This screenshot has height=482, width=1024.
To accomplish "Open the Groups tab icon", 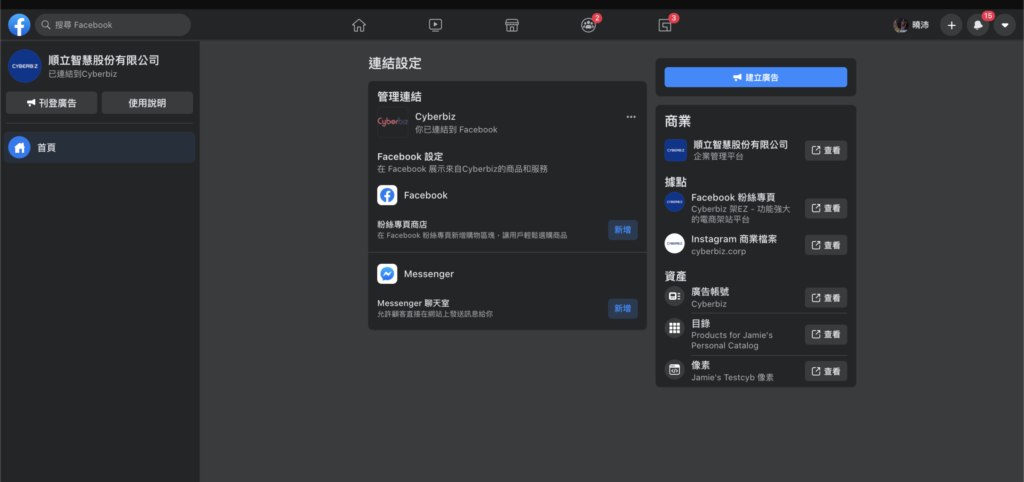I will pos(588,25).
